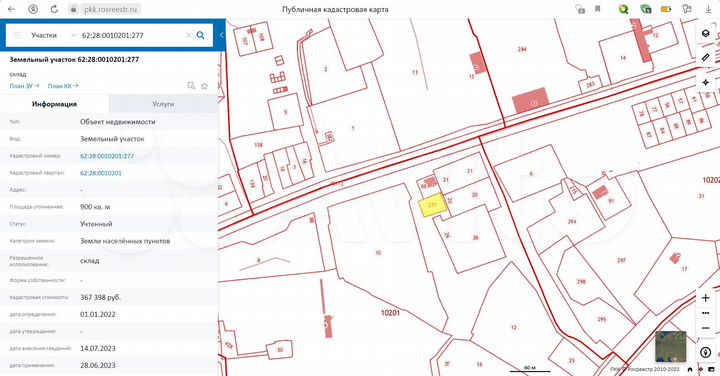Image resolution: width=720 pixels, height=376 pixels.
Task: Zoom out the map with minus
Action: [x=706, y=328]
